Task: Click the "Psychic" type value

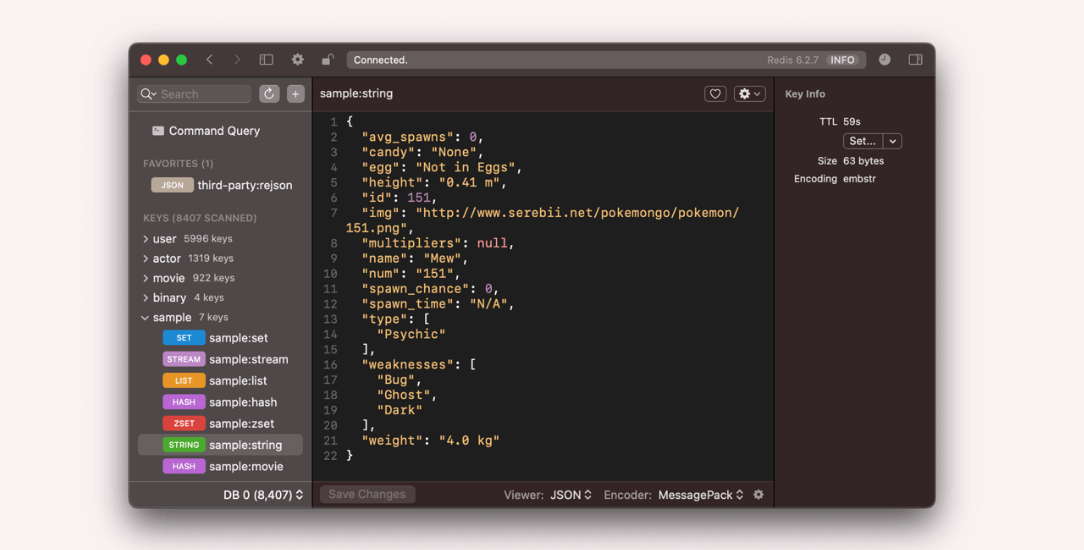Action: click(x=411, y=334)
